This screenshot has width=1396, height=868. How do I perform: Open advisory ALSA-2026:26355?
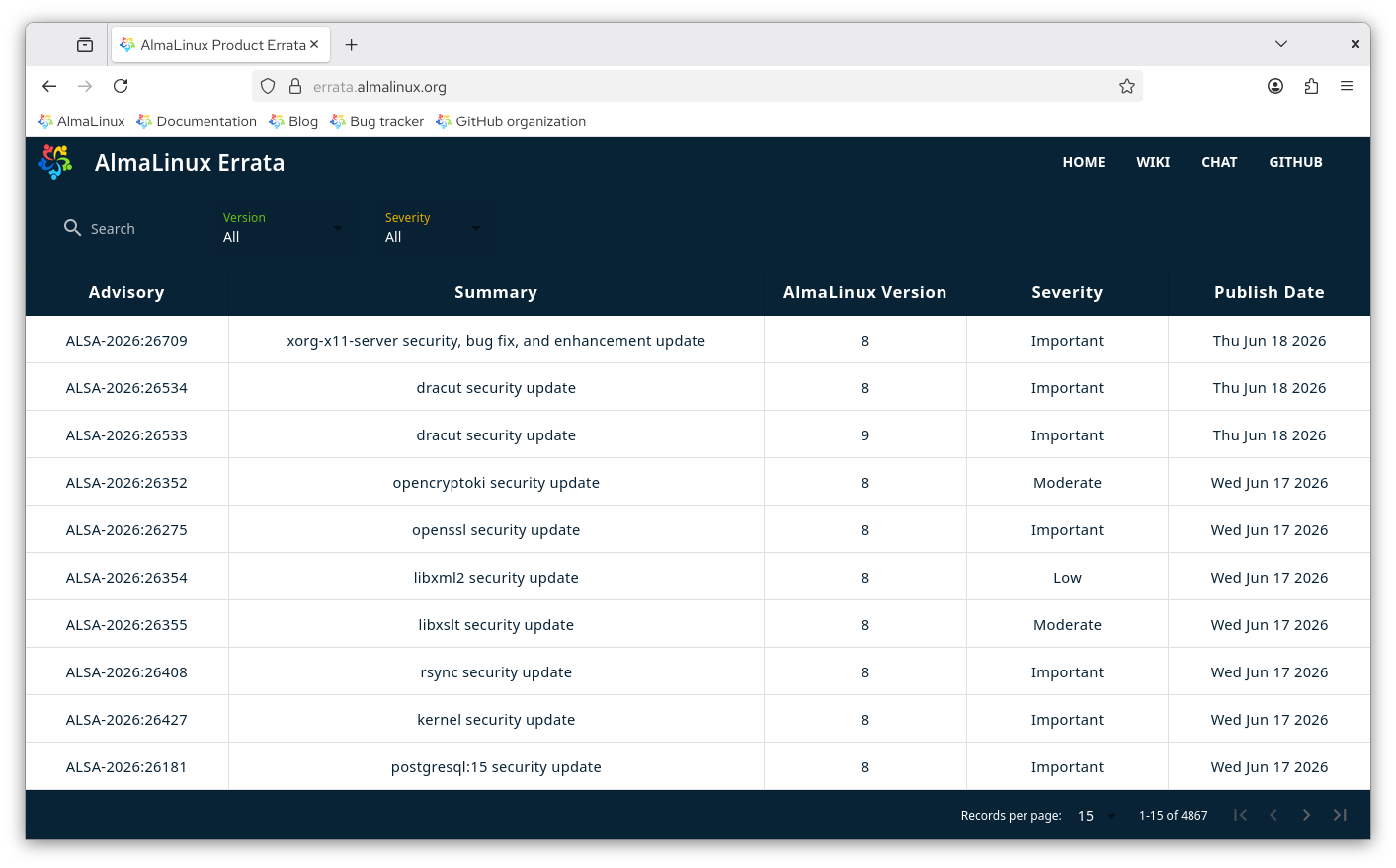click(x=126, y=625)
